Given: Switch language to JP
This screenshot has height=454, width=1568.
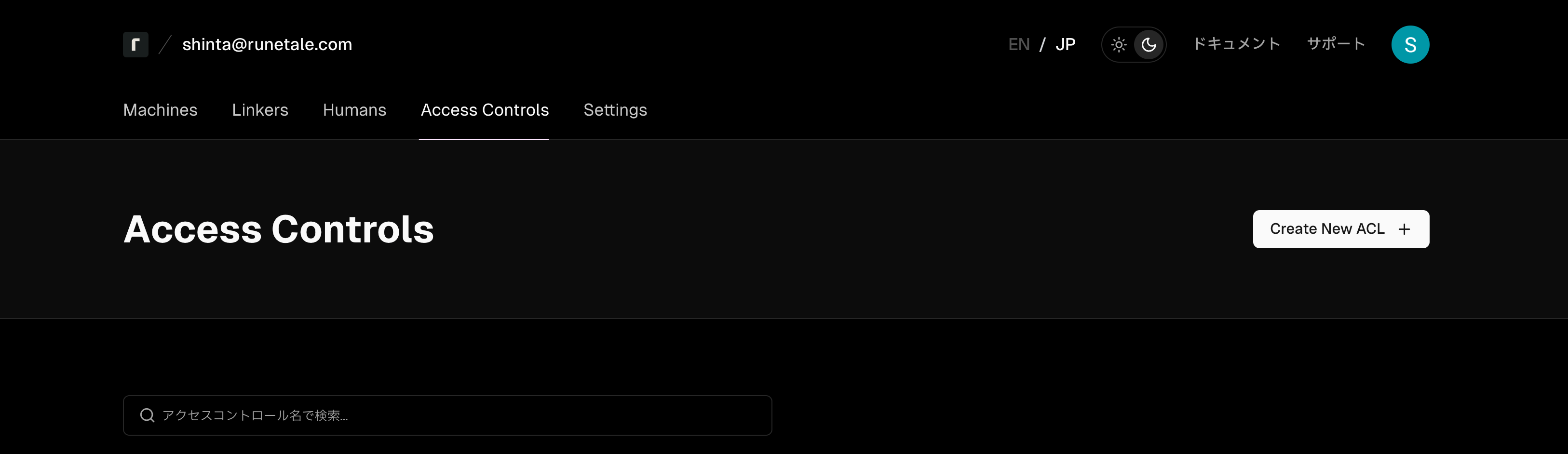Looking at the screenshot, I should [x=1065, y=44].
